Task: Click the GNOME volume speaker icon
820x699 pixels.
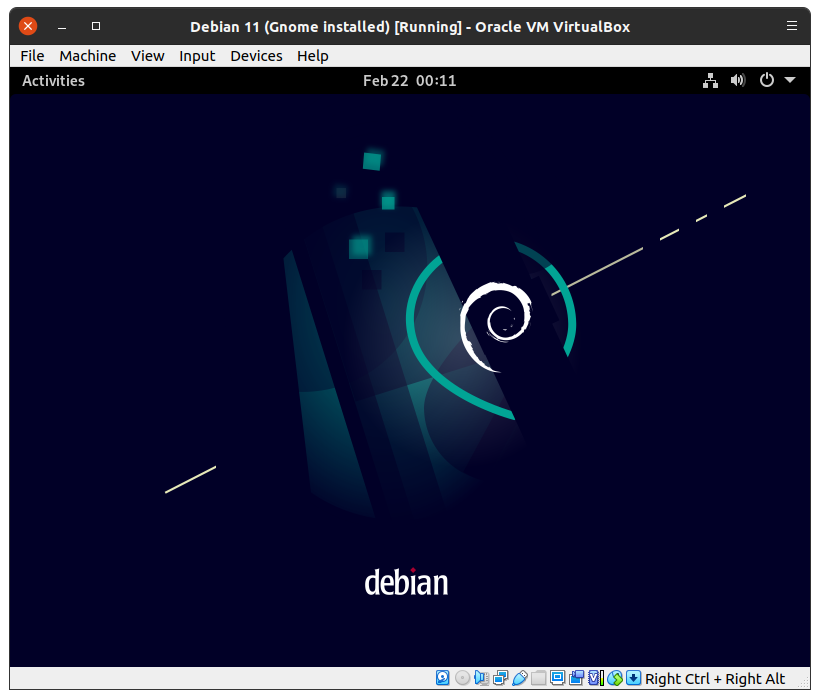Action: 738,81
